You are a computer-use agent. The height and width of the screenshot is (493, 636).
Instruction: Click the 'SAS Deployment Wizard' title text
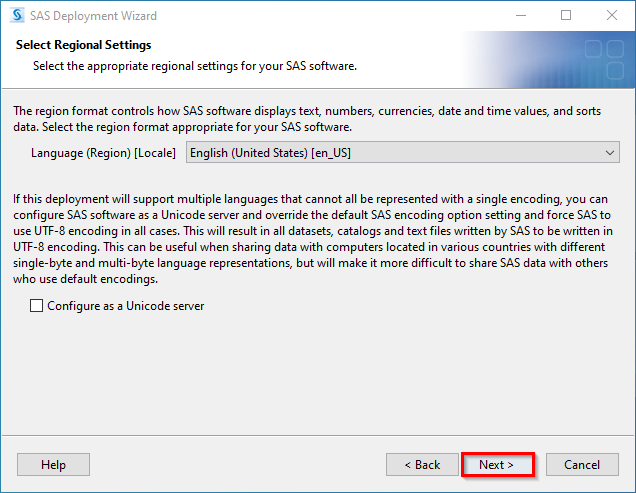tap(93, 16)
